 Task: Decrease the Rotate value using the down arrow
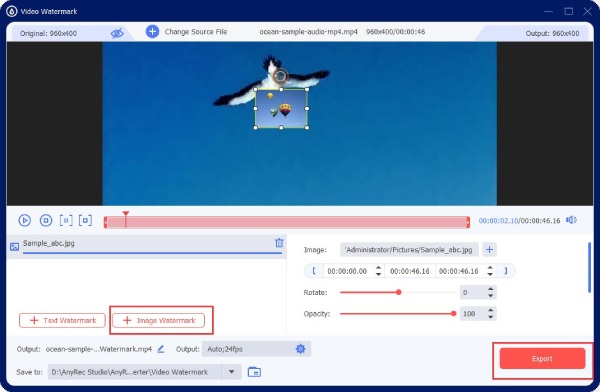tap(491, 296)
